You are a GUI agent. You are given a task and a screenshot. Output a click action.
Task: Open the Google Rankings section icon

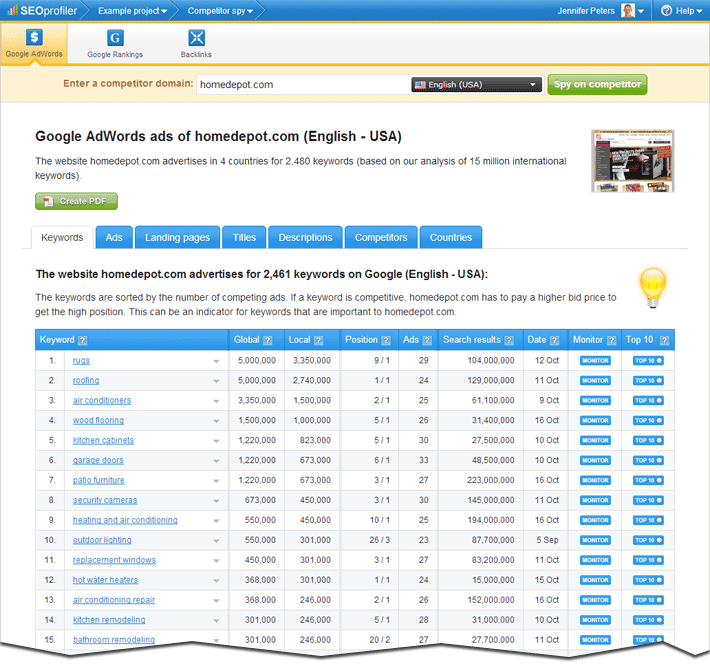click(x=115, y=38)
